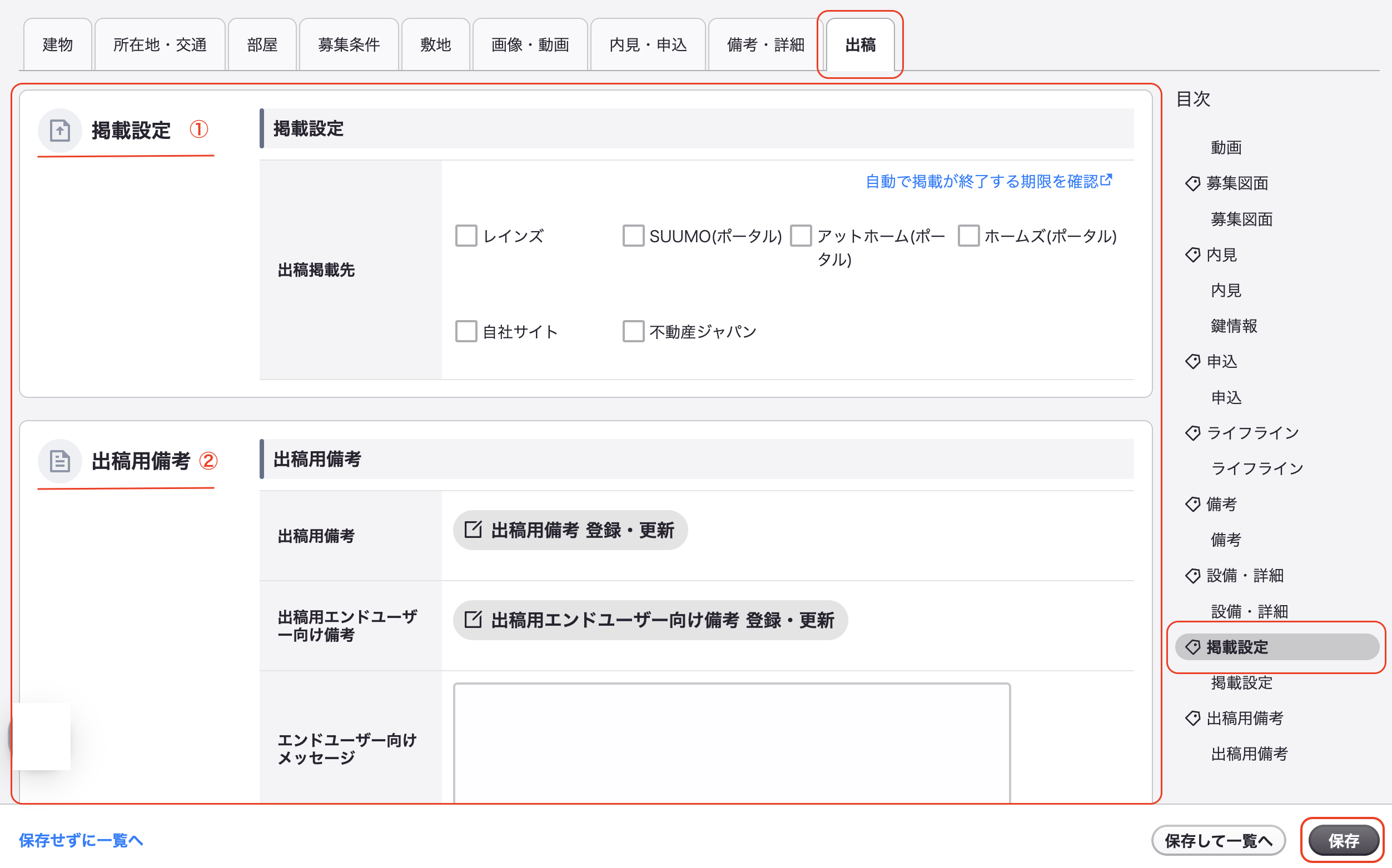The height and width of the screenshot is (868, 1392).
Task: Click edit icon on 出稿用備考 登録・更新
Action: tap(473, 529)
